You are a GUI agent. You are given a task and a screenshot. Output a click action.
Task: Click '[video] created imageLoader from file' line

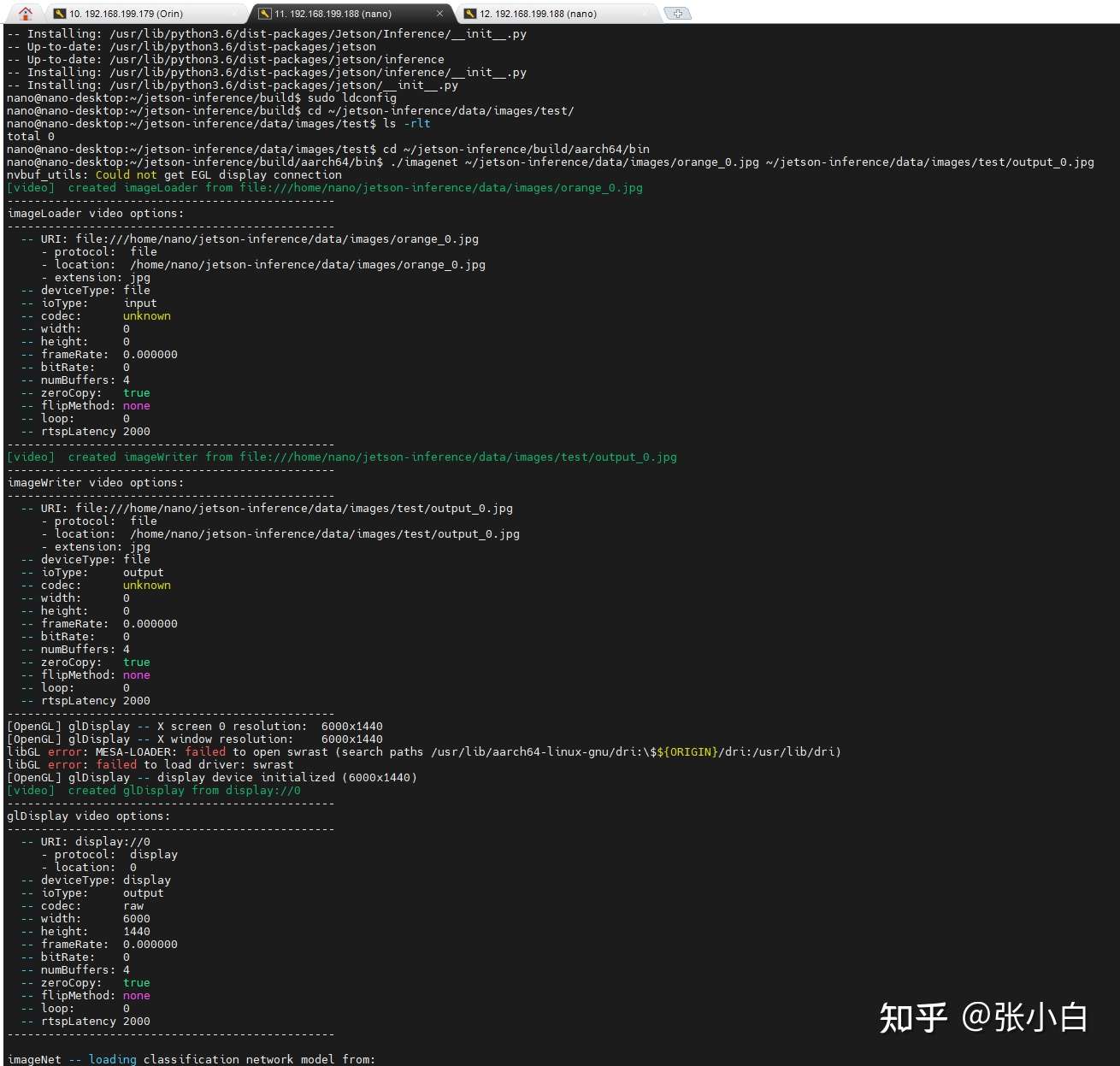tap(325, 187)
